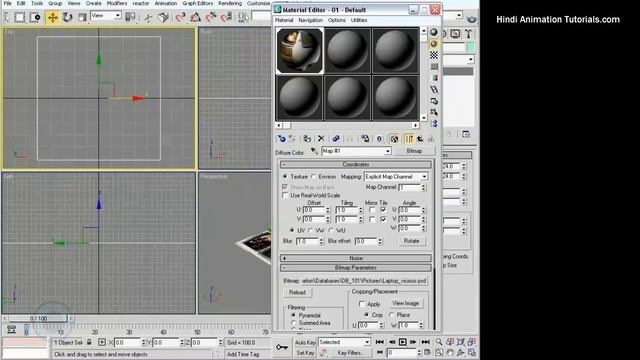This screenshot has height=360, width=640.
Task: Expand the Noise rollout
Action: (x=356, y=258)
